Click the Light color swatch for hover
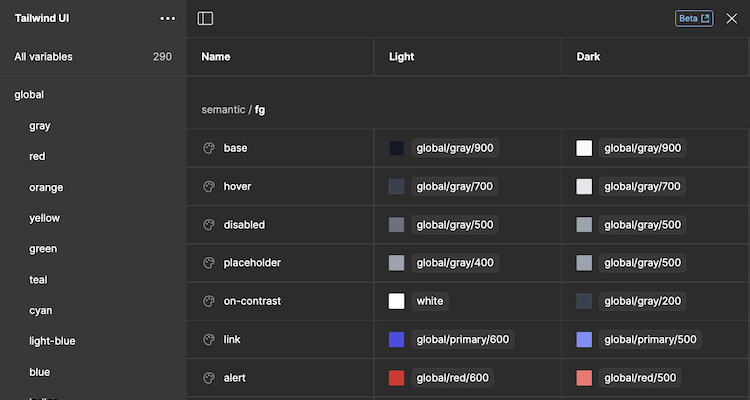Image resolution: width=750 pixels, height=400 pixels. coord(397,186)
